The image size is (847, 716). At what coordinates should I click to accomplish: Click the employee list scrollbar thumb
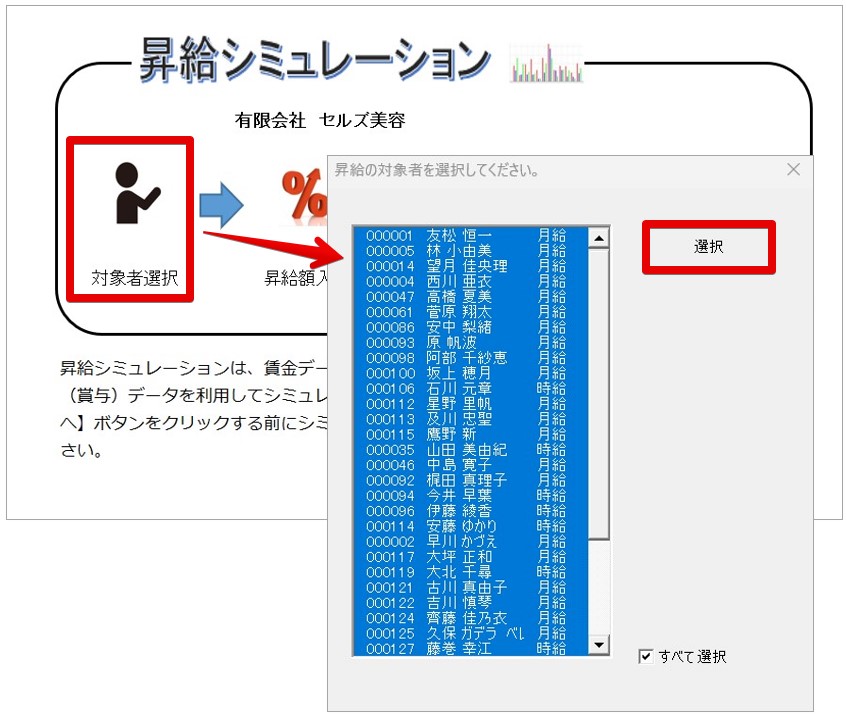[599, 393]
